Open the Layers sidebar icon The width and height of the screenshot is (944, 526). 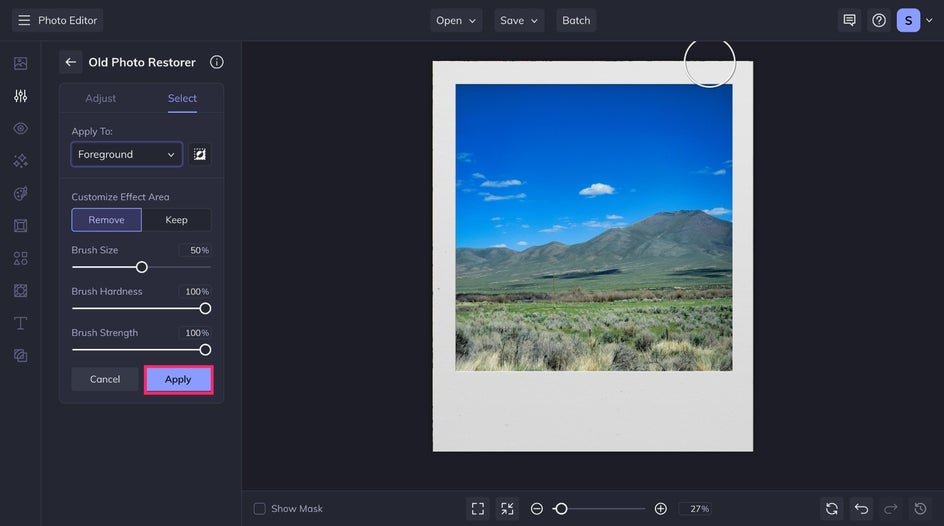click(20, 356)
